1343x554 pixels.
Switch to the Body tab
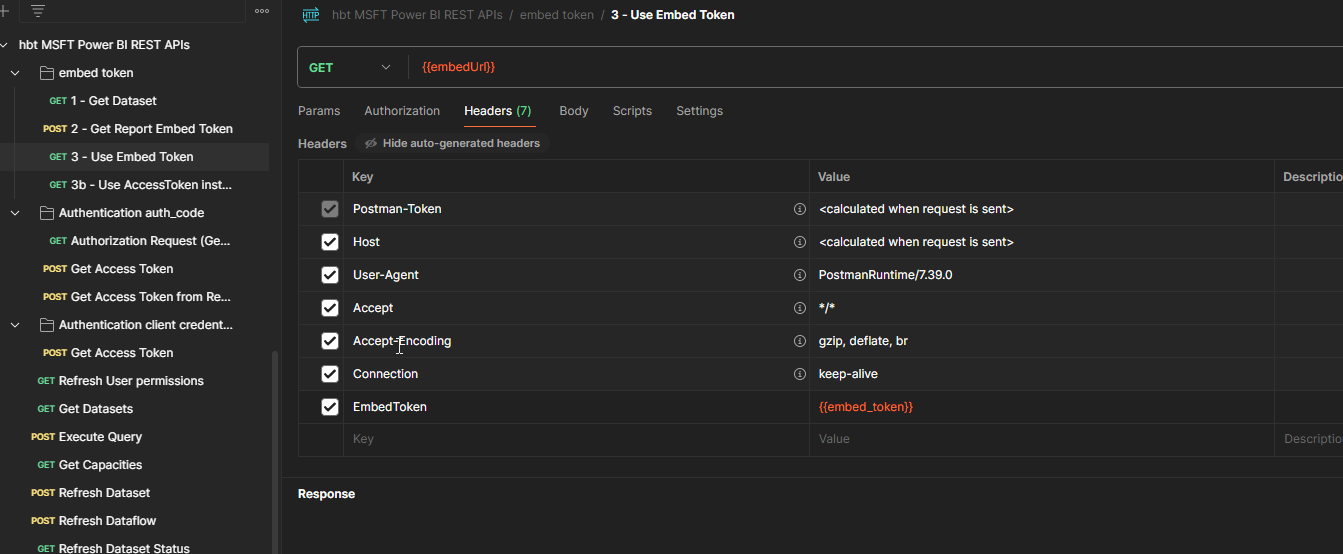pyautogui.click(x=574, y=111)
